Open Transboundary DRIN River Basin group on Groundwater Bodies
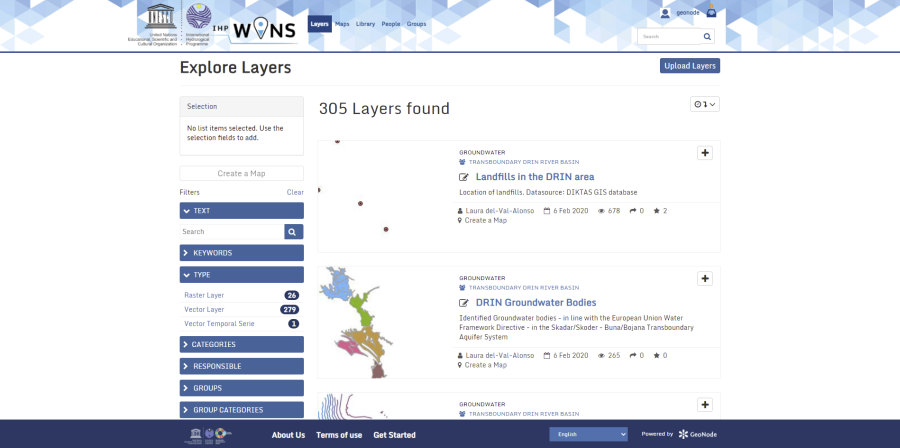Viewport: 900px width, 448px height. pyautogui.click(x=524, y=288)
